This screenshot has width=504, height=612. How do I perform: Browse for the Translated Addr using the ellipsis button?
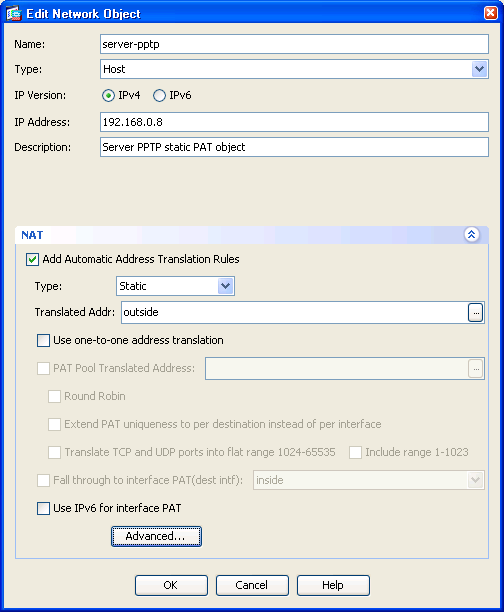pos(476,313)
